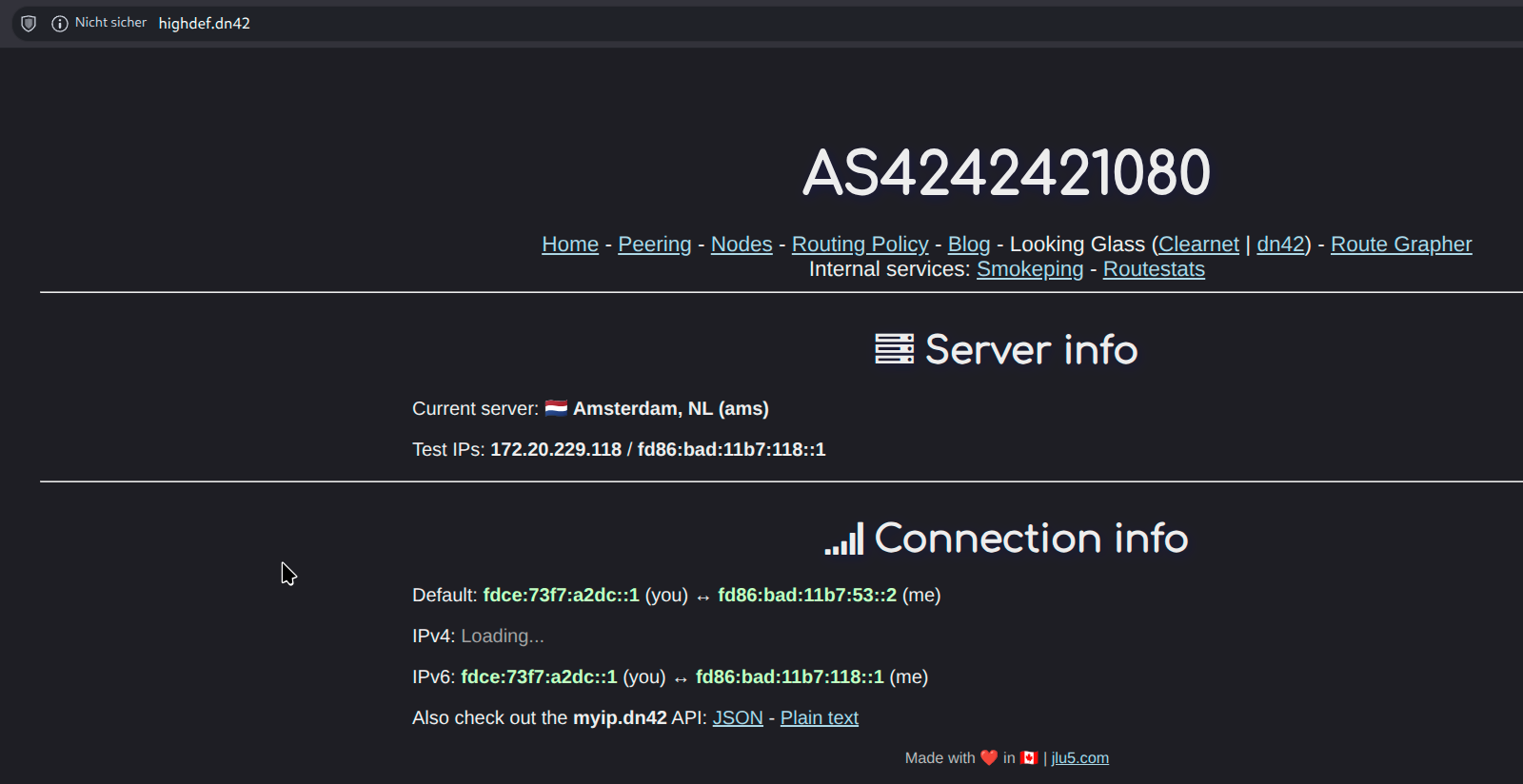Open the Blog link

tap(968, 245)
